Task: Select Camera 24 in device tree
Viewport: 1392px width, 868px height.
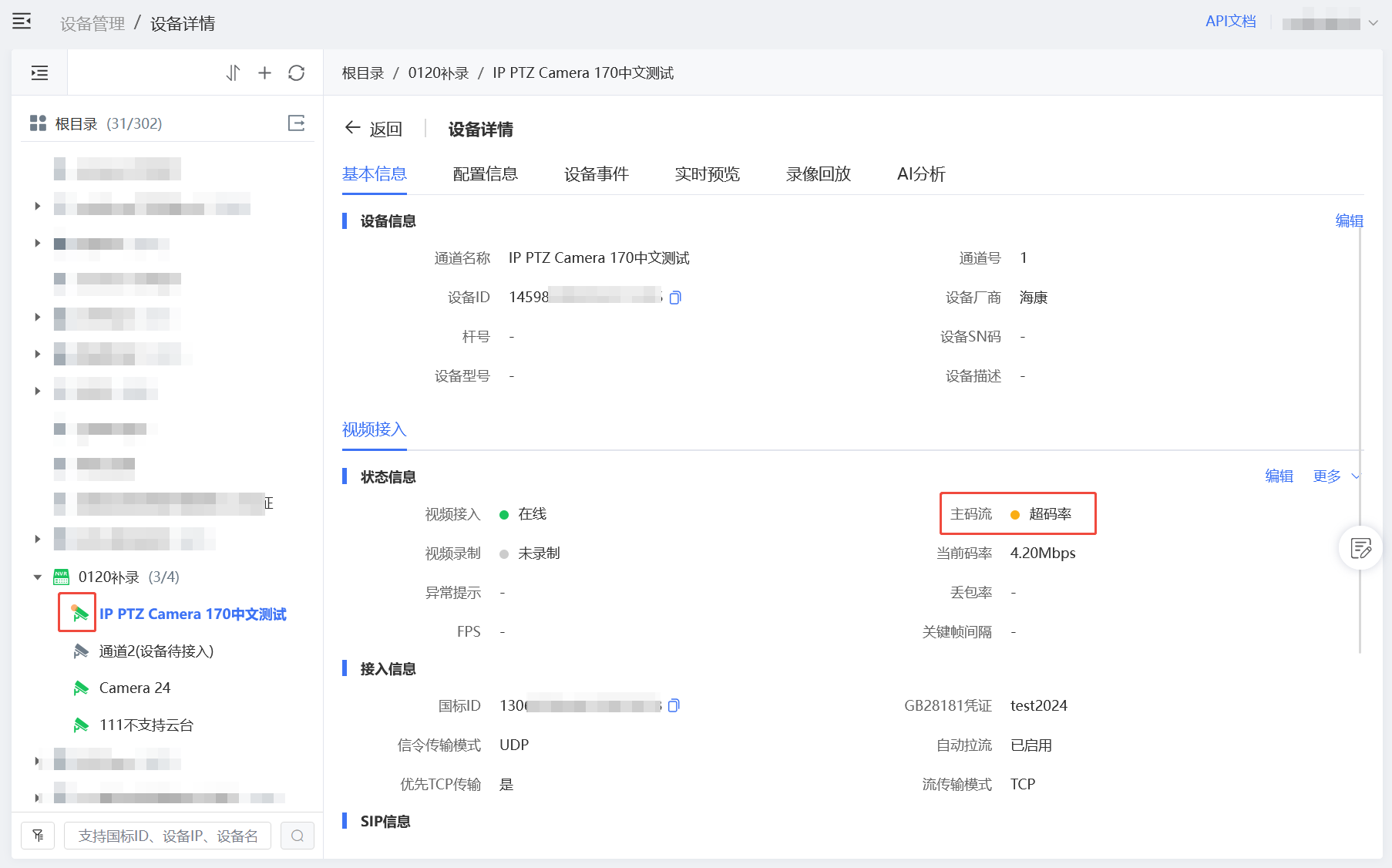Action: [135, 688]
